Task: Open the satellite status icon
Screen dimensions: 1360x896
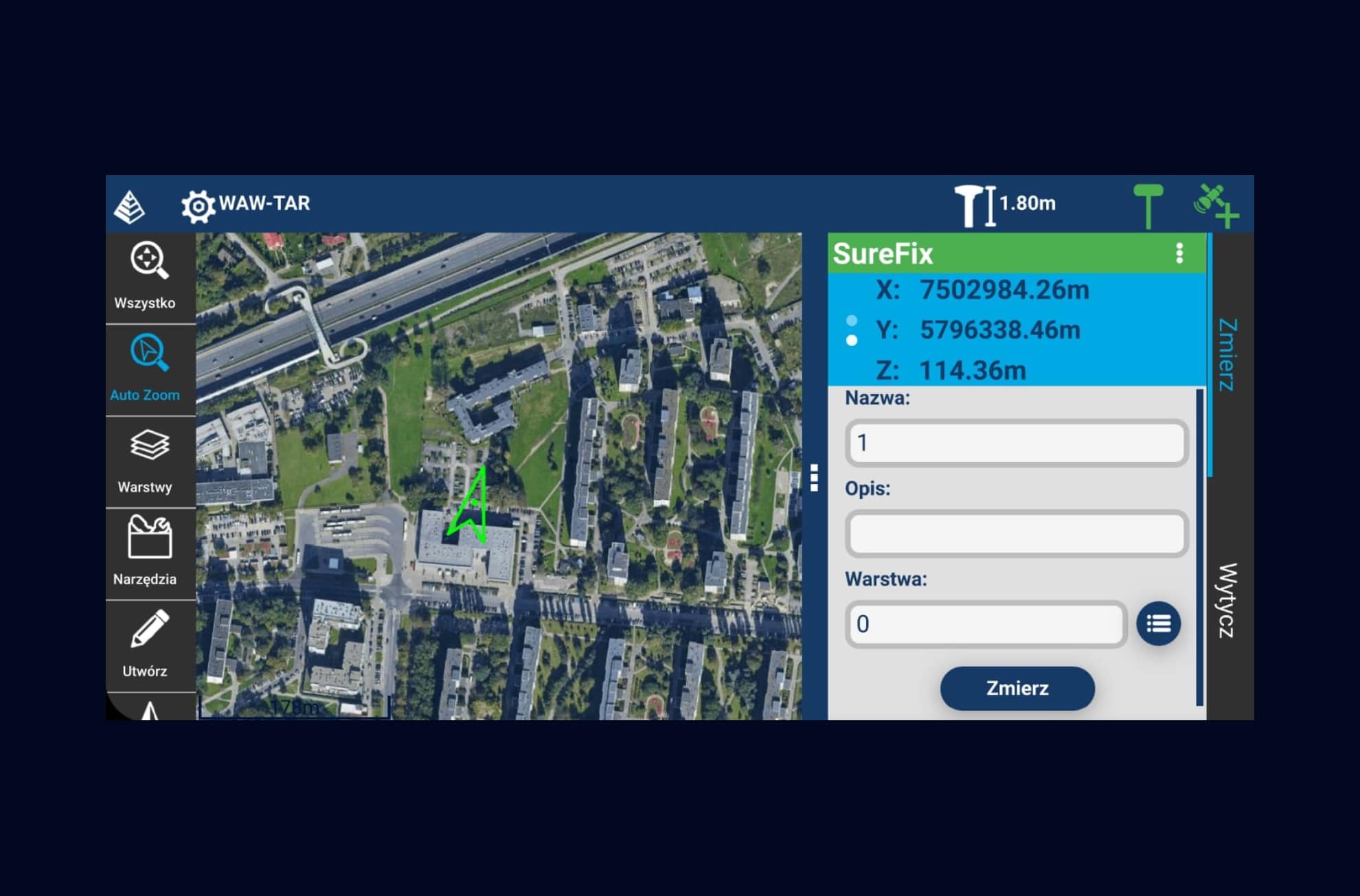Action: click(1216, 205)
